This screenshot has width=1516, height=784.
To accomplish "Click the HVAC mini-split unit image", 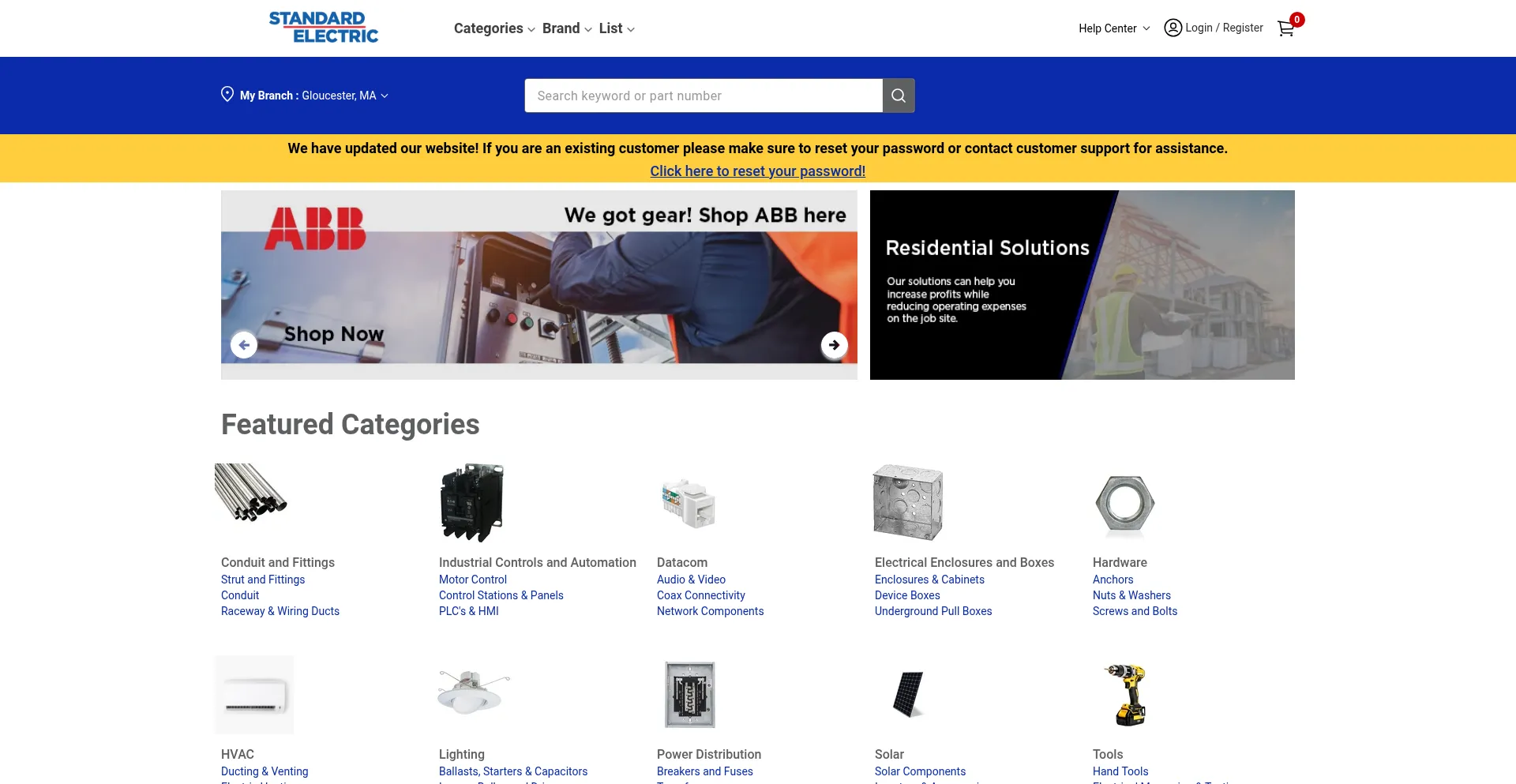I will pos(254,695).
